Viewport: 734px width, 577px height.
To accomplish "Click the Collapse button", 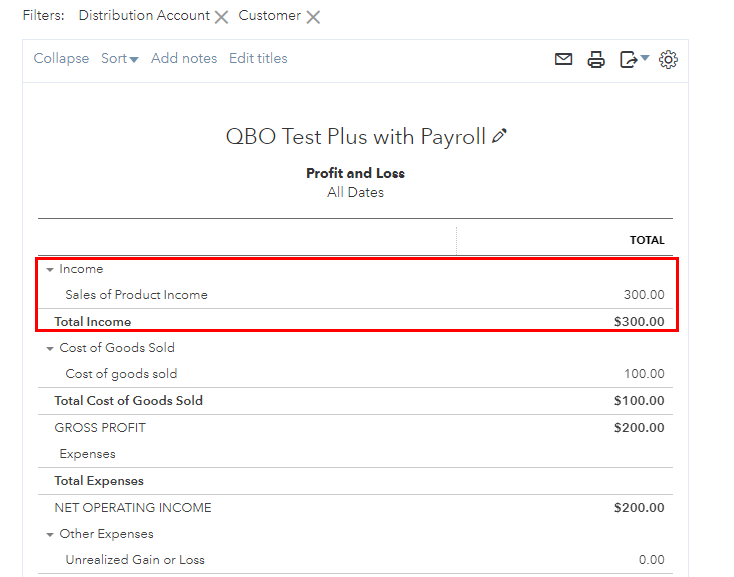I will 61,59.
